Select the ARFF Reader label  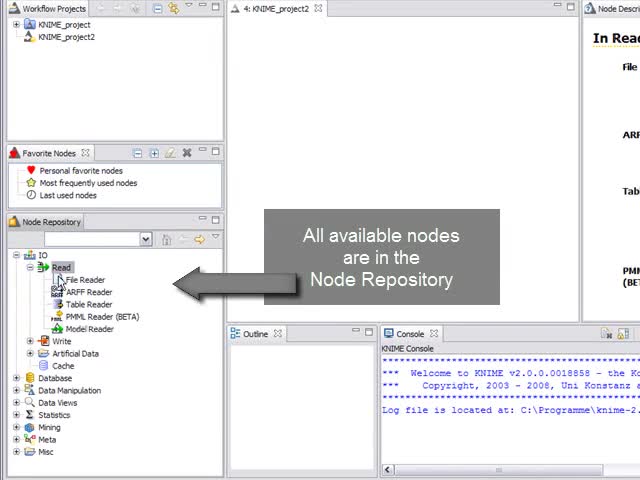[x=89, y=292]
